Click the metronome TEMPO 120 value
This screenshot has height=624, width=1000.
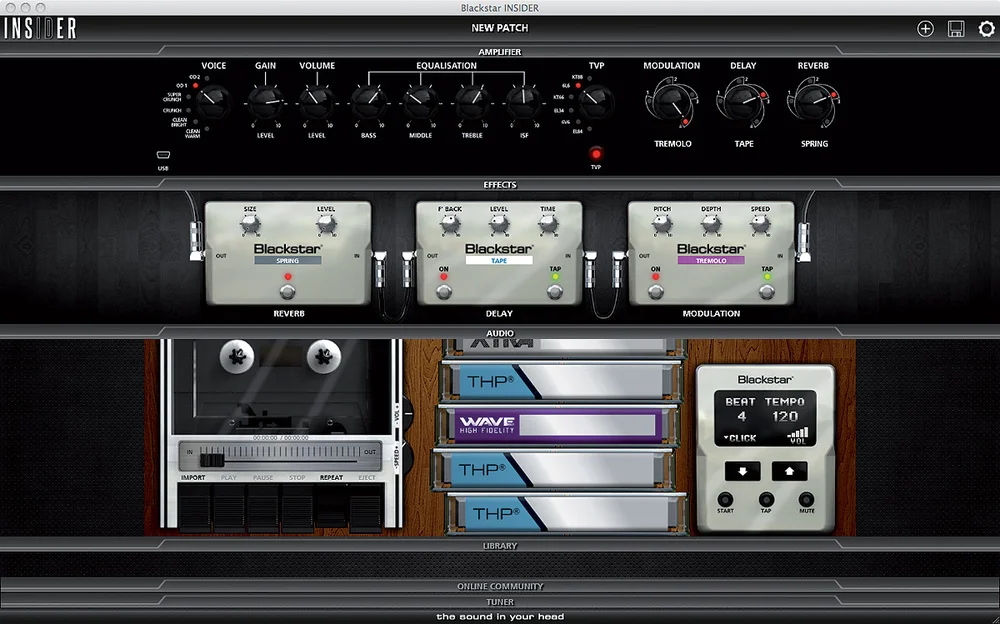click(x=784, y=417)
